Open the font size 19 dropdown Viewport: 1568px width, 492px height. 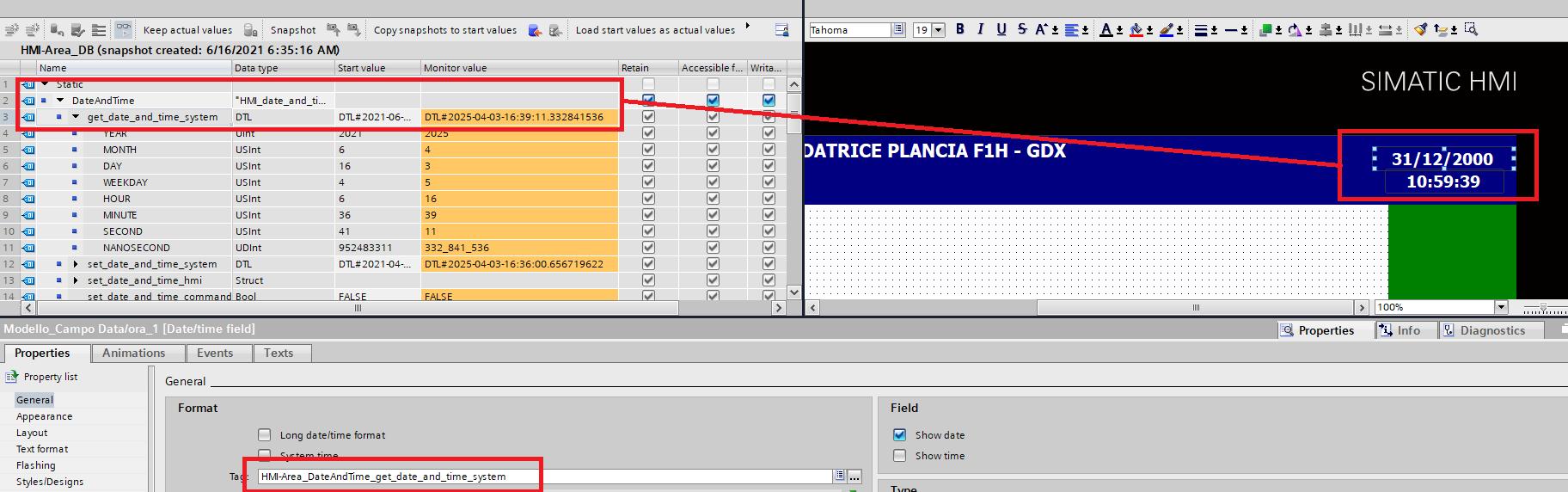click(x=939, y=30)
